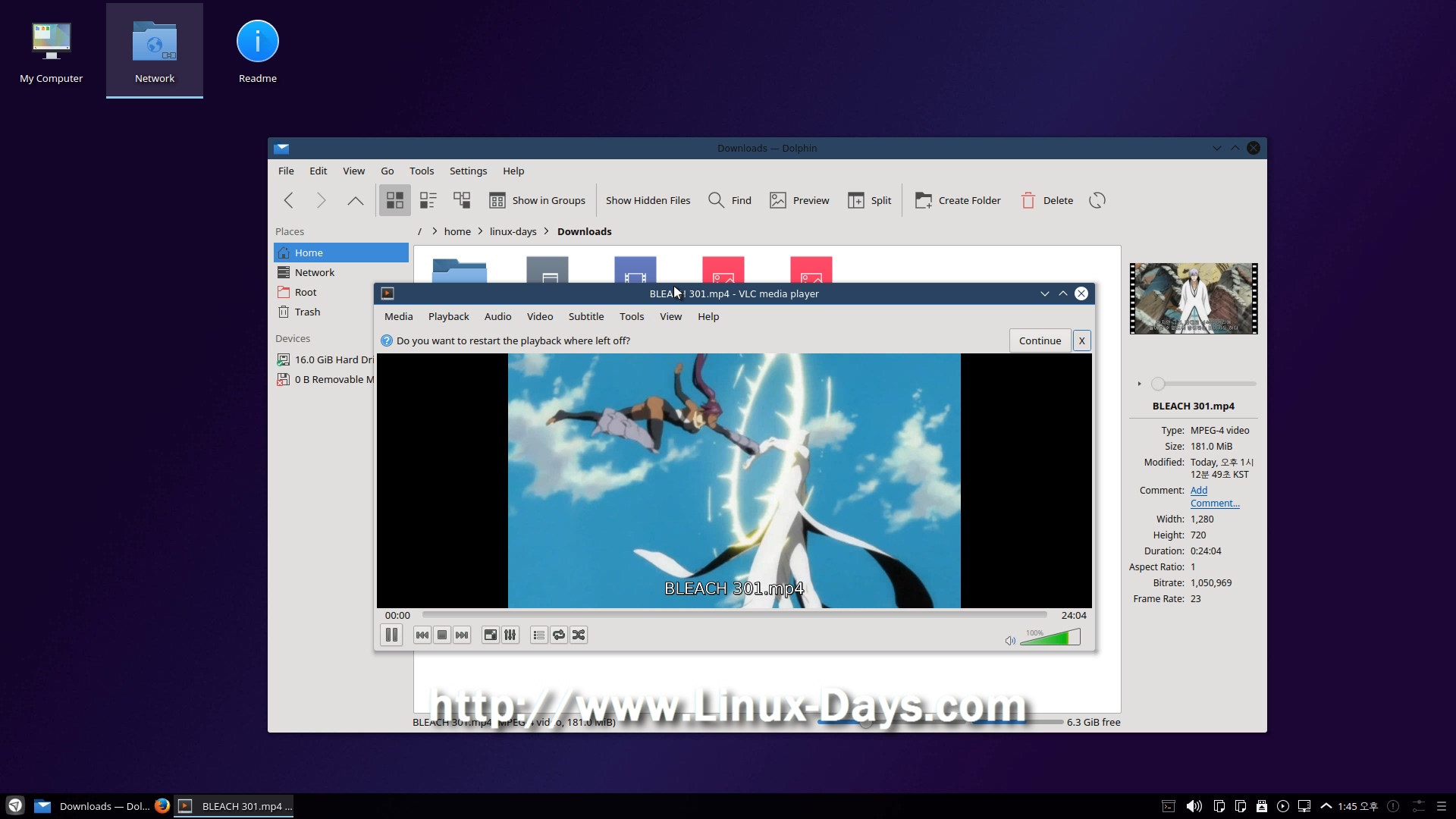
Task: Open VLC Video menu
Action: click(540, 317)
